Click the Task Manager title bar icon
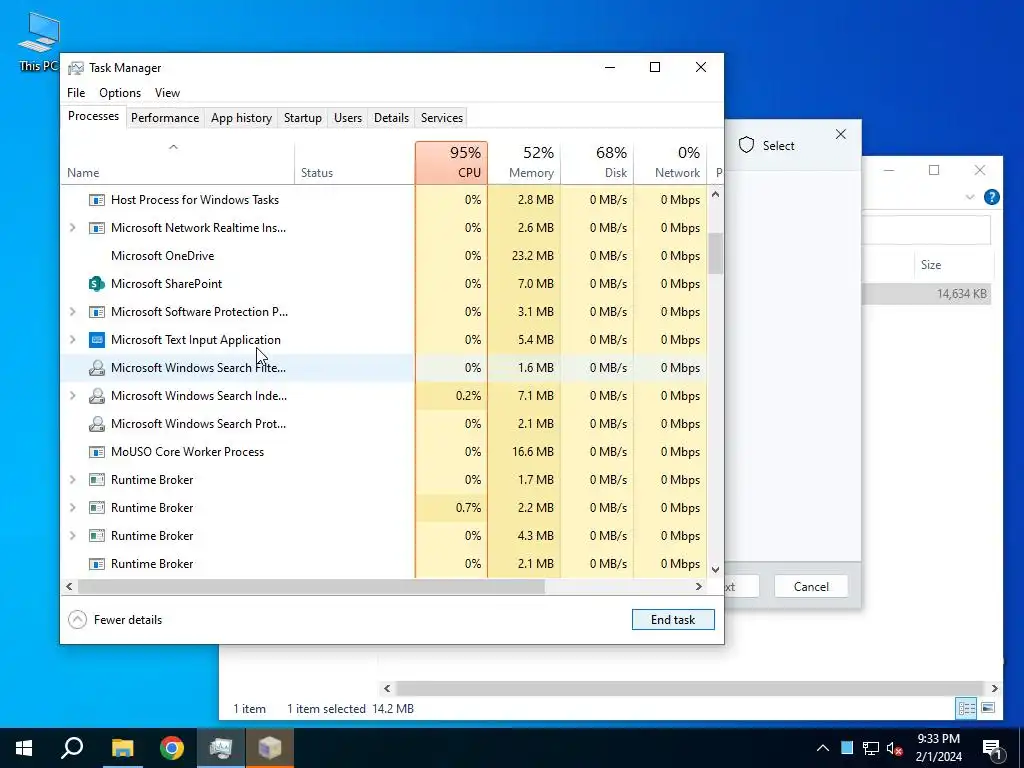 [76, 68]
